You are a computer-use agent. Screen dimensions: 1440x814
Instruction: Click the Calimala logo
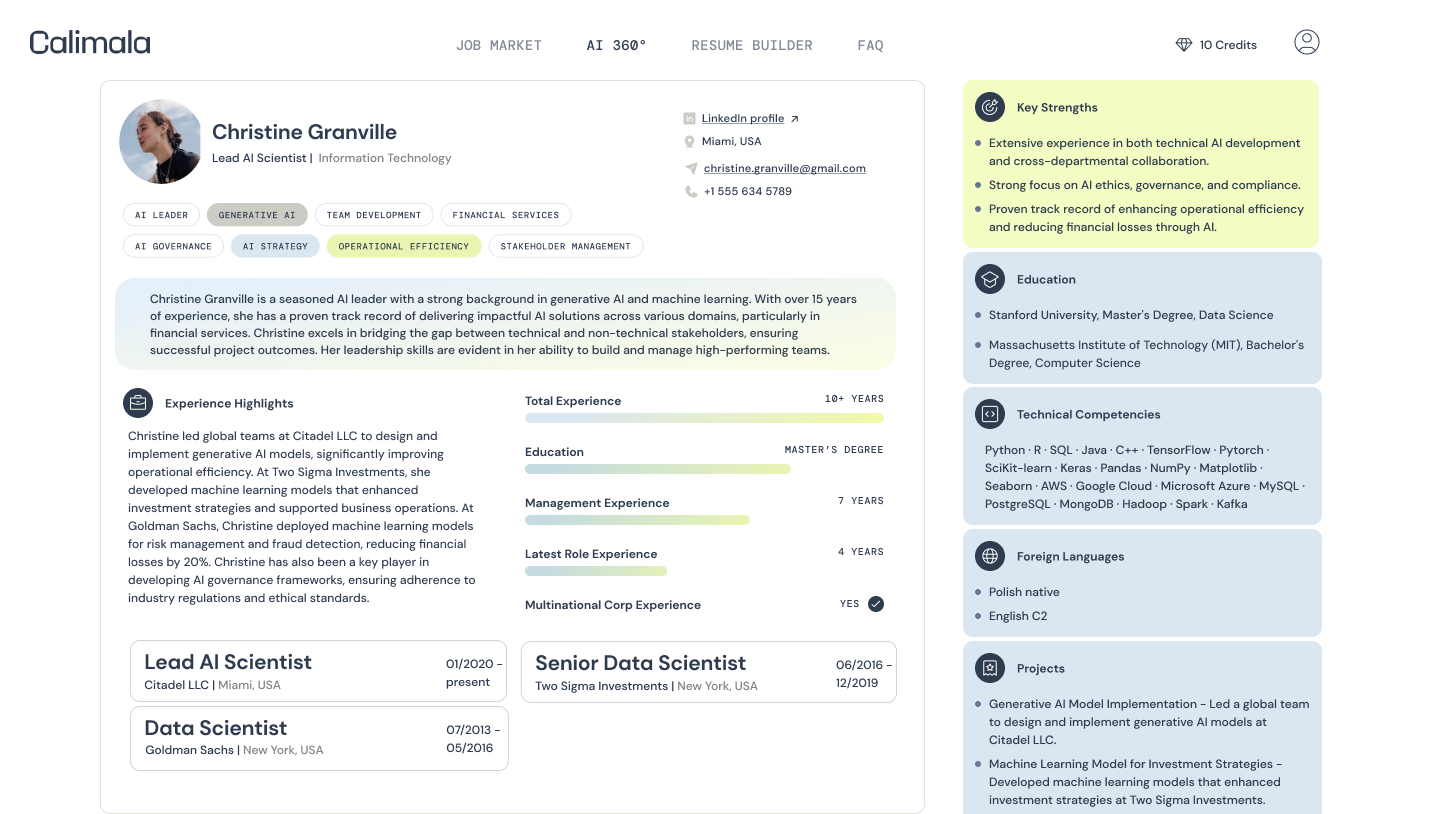tap(90, 43)
